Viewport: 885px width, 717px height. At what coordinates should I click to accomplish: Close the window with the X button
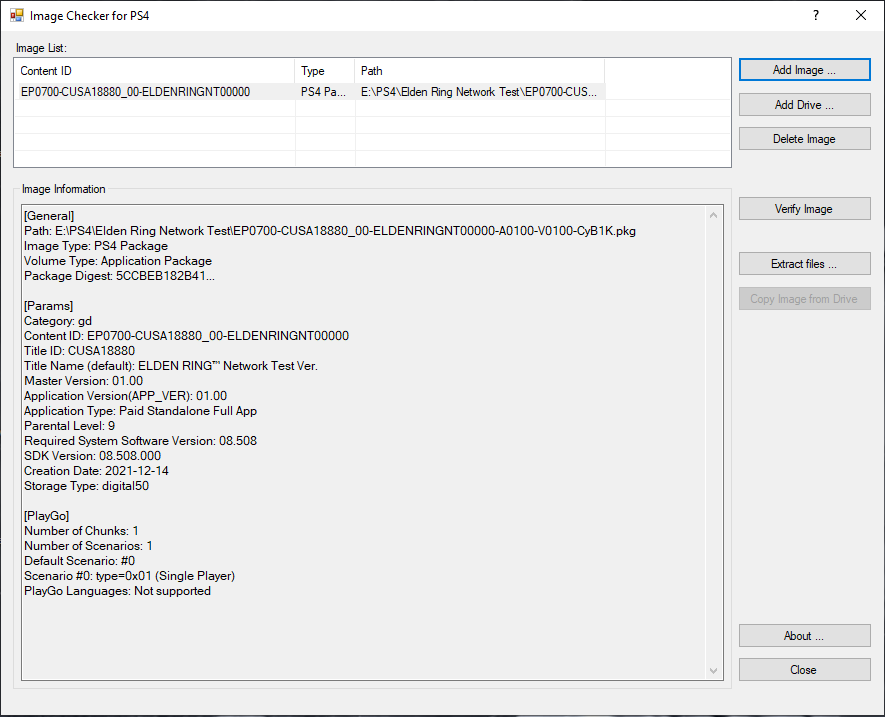click(x=861, y=15)
